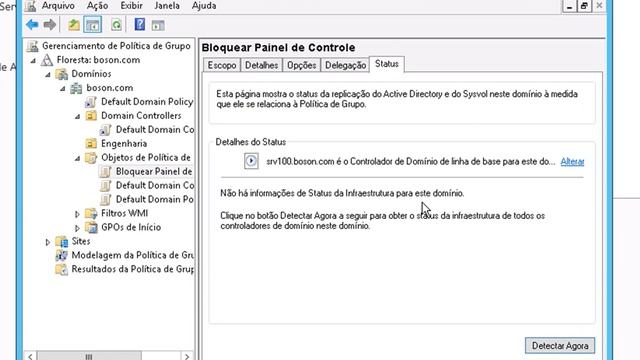Select Default Domain Policy under boson.com
This screenshot has width=640, height=360.
[147, 102]
